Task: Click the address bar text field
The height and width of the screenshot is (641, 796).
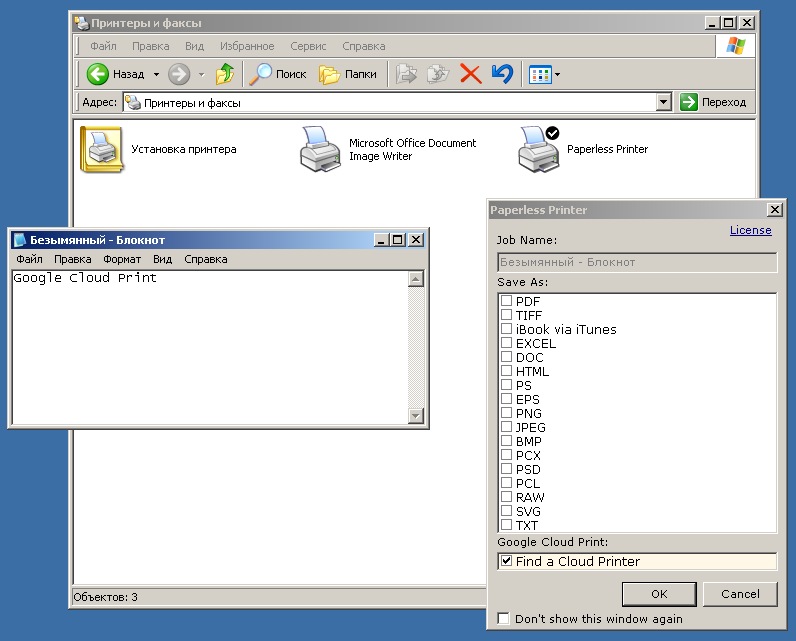Action: pos(389,103)
